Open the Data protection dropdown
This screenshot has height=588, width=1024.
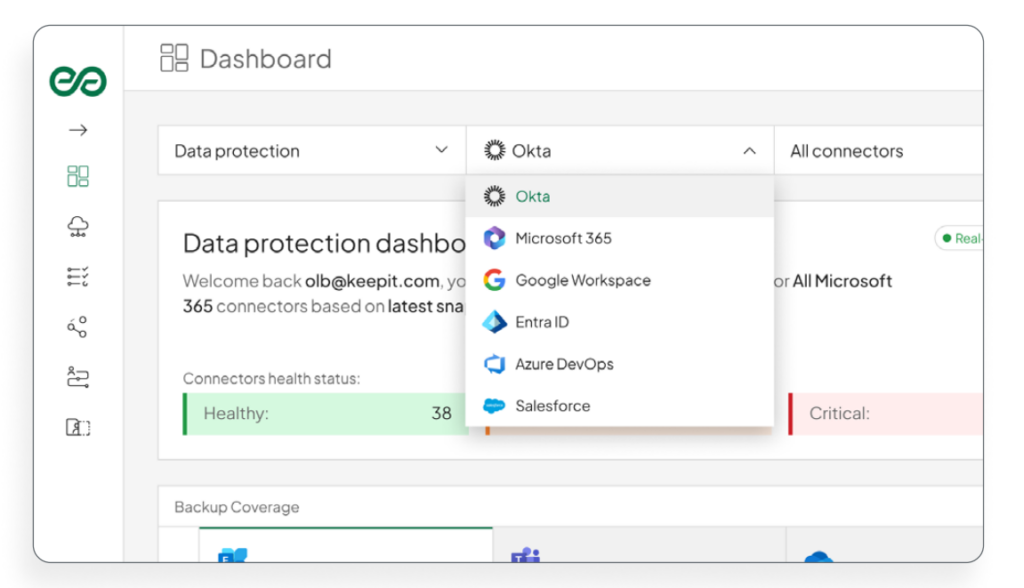coord(311,151)
